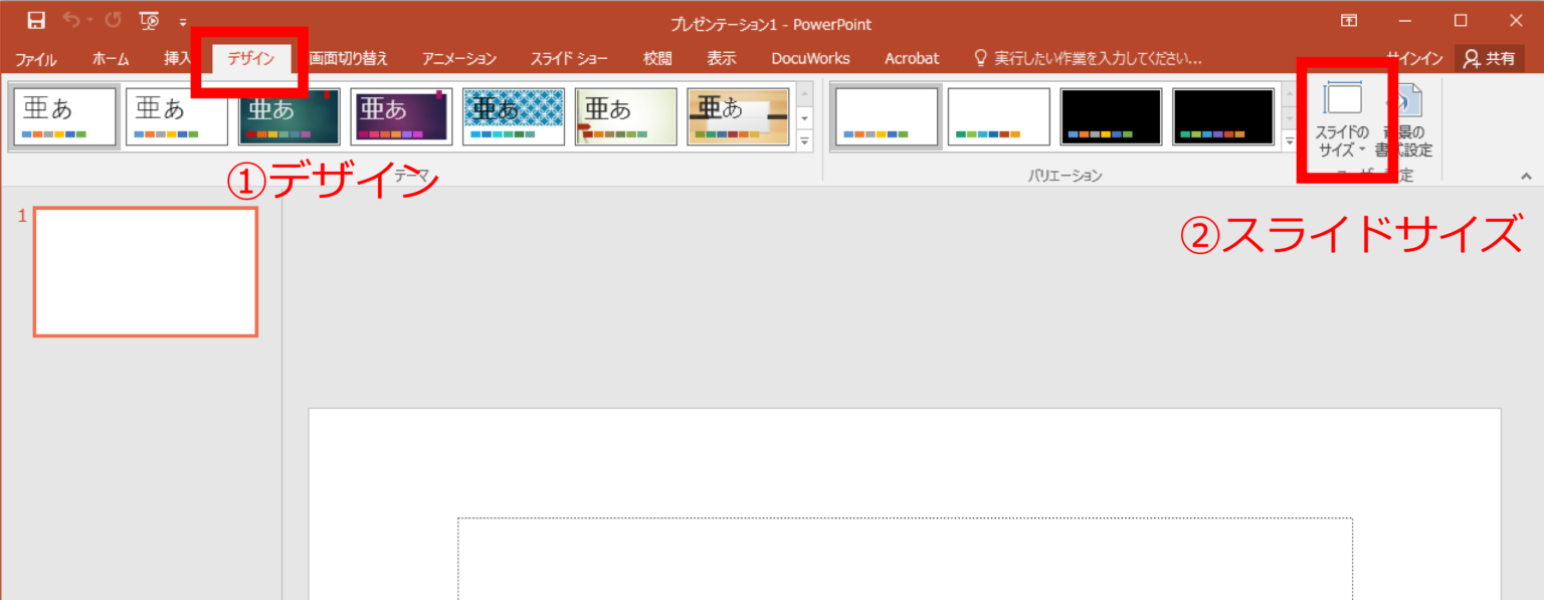Save the presentation via quick access toolbar
This screenshot has height=600, width=1544.
(36, 19)
